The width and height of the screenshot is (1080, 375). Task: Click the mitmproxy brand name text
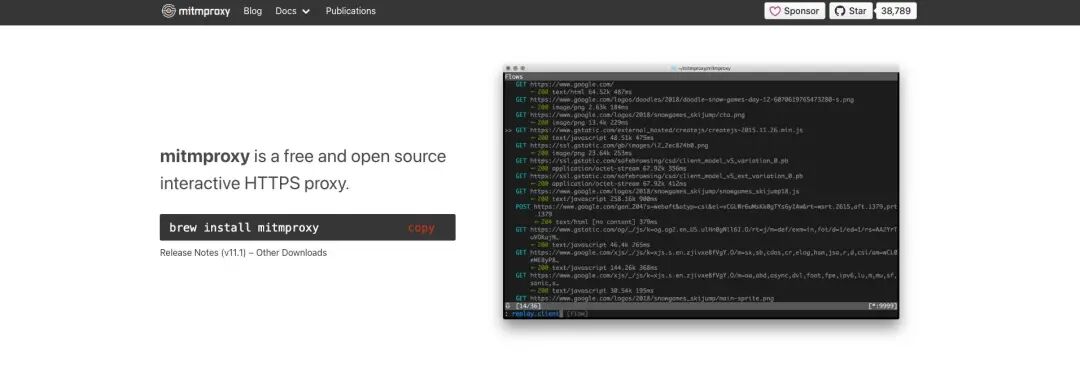click(205, 11)
